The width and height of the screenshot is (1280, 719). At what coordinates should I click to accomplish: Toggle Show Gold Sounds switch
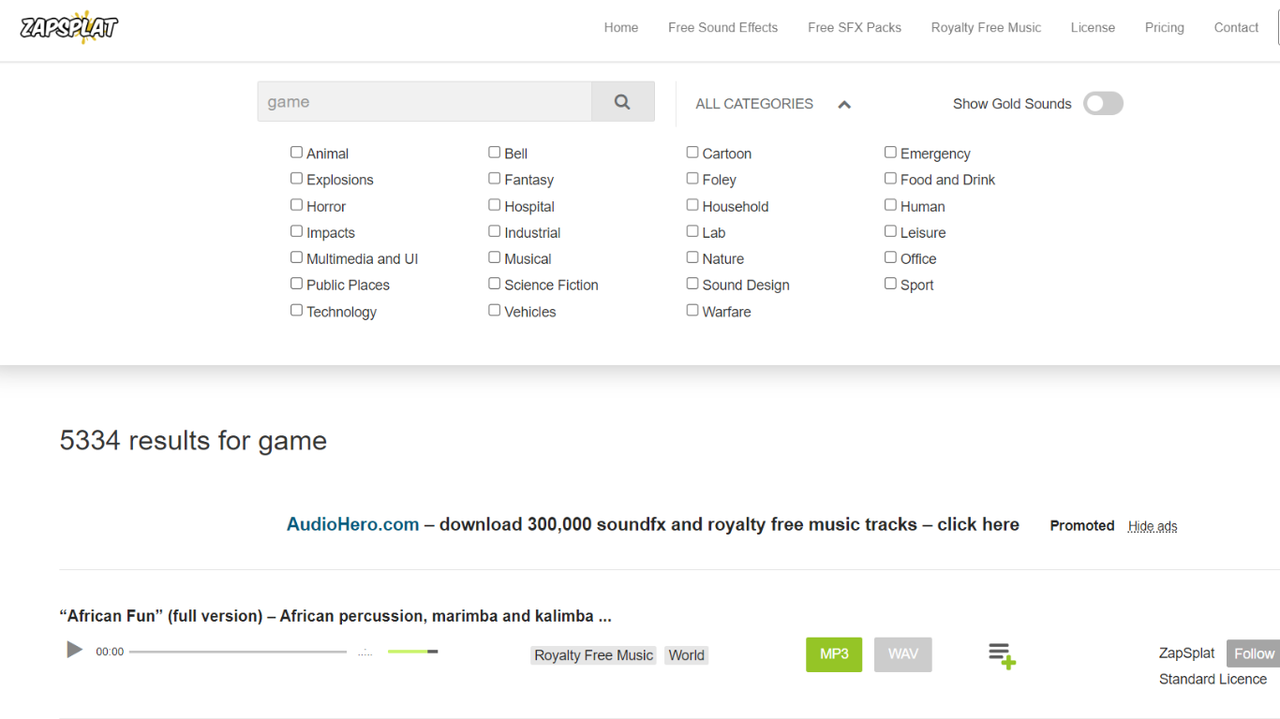[1104, 103]
